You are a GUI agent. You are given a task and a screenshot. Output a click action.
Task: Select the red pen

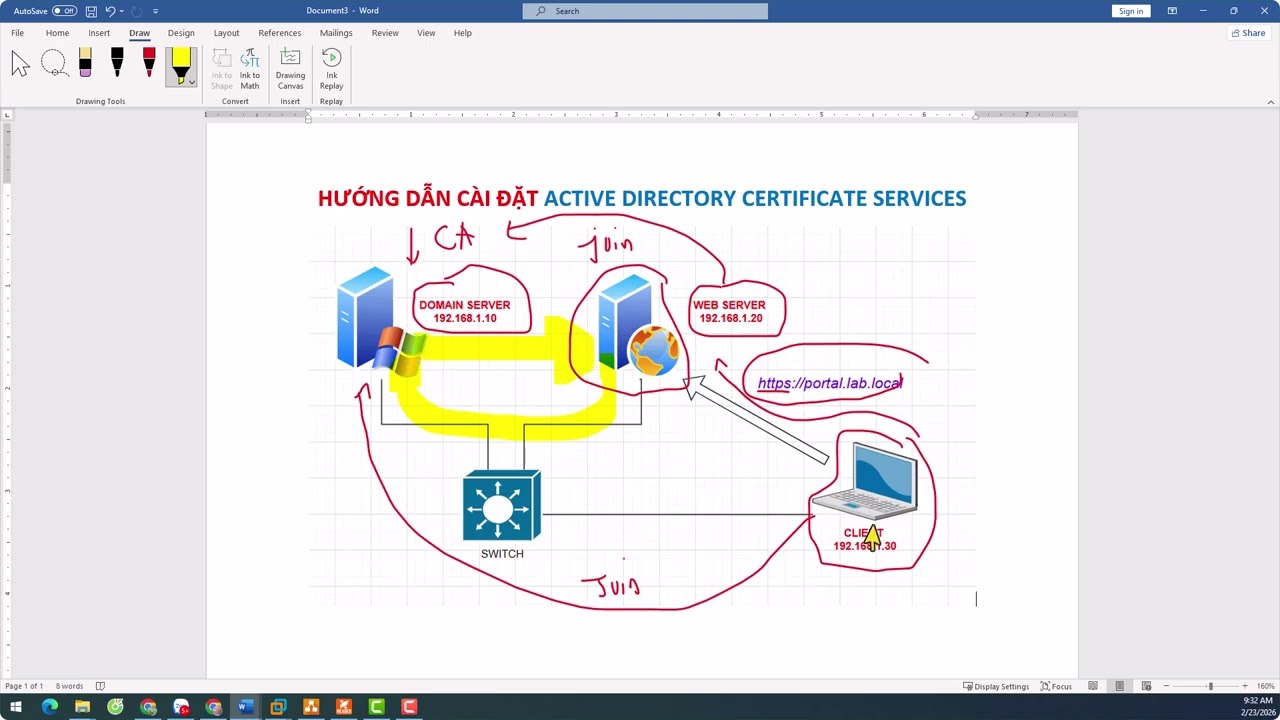(149, 63)
